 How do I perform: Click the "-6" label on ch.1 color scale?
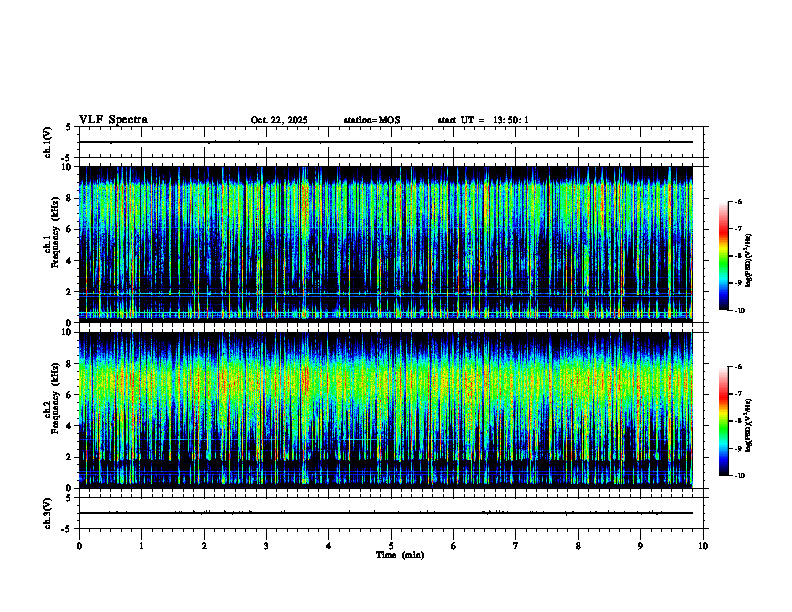[x=738, y=202]
